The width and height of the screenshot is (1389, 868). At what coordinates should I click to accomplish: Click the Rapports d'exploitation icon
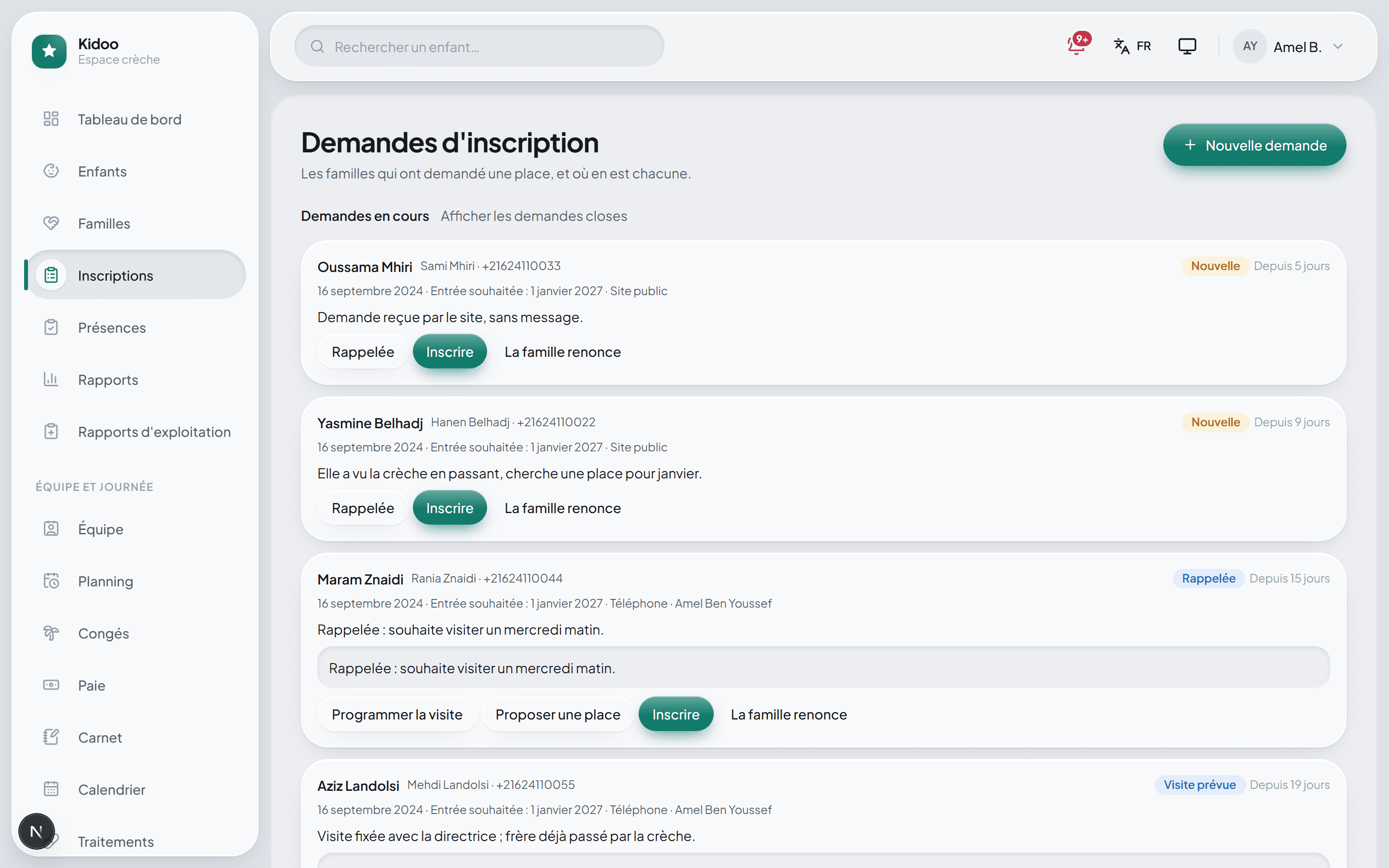pos(51,432)
